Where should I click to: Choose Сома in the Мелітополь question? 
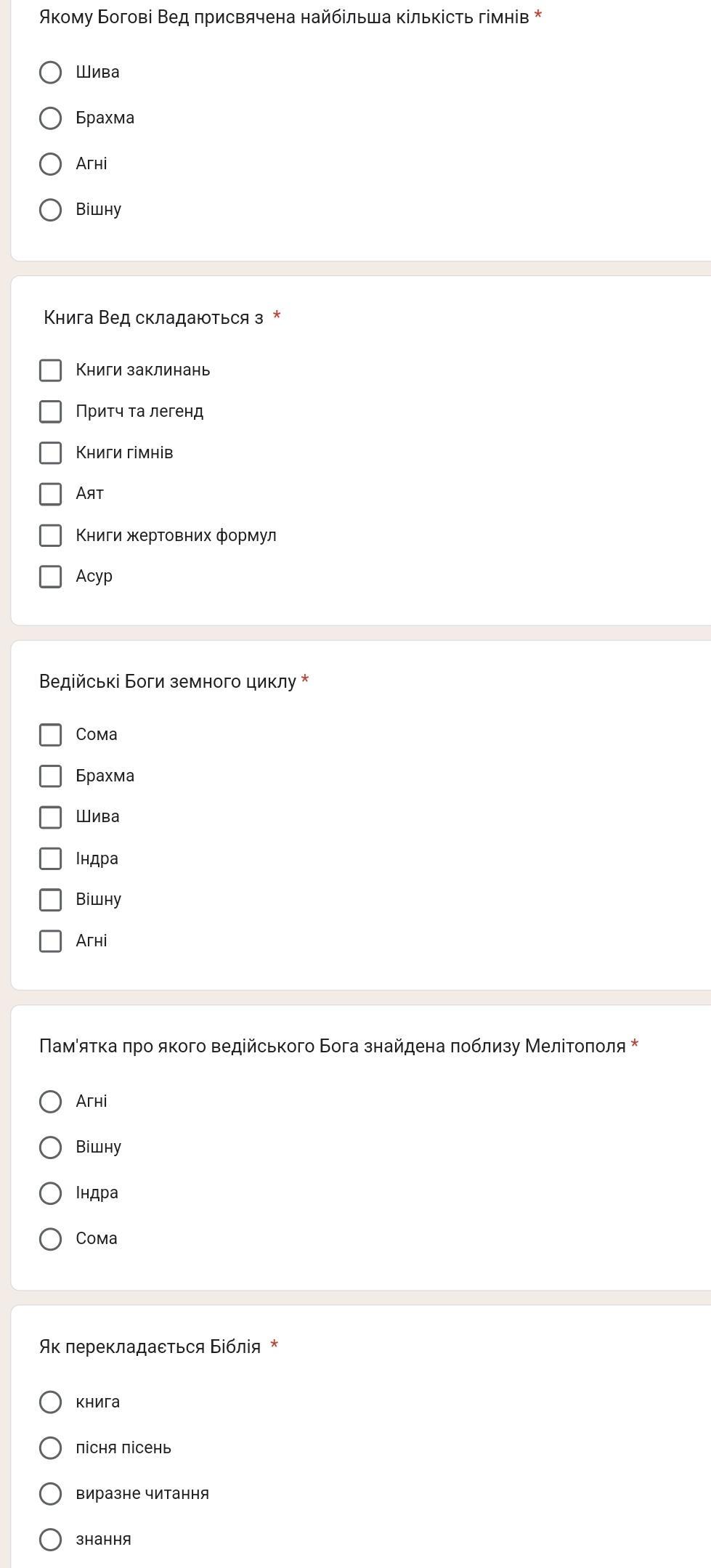coord(50,1238)
